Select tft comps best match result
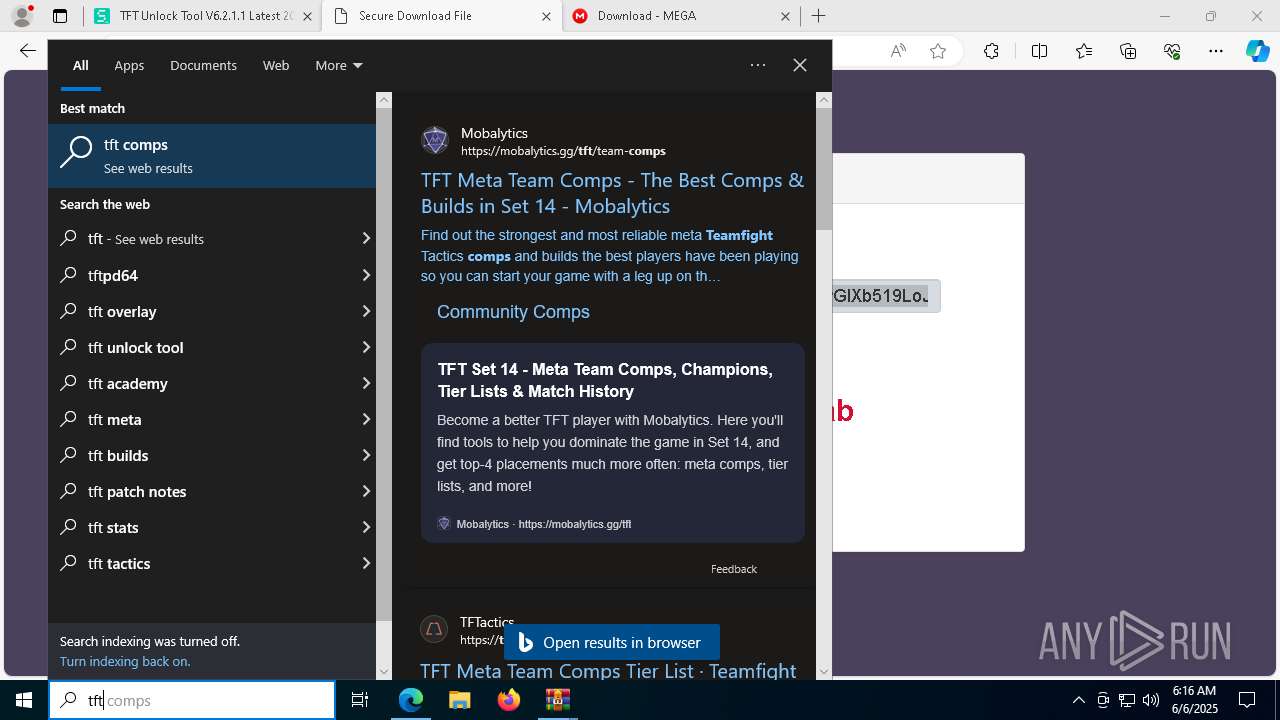Viewport: 1280px width, 720px height. (x=212, y=155)
